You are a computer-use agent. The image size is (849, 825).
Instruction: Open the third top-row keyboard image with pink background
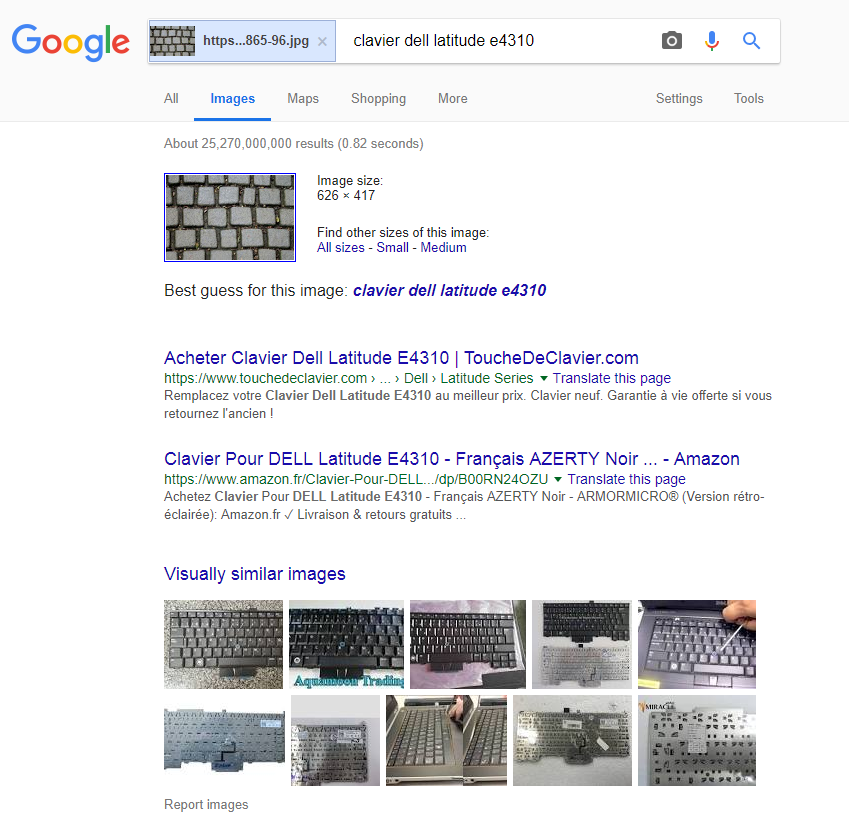pos(468,644)
